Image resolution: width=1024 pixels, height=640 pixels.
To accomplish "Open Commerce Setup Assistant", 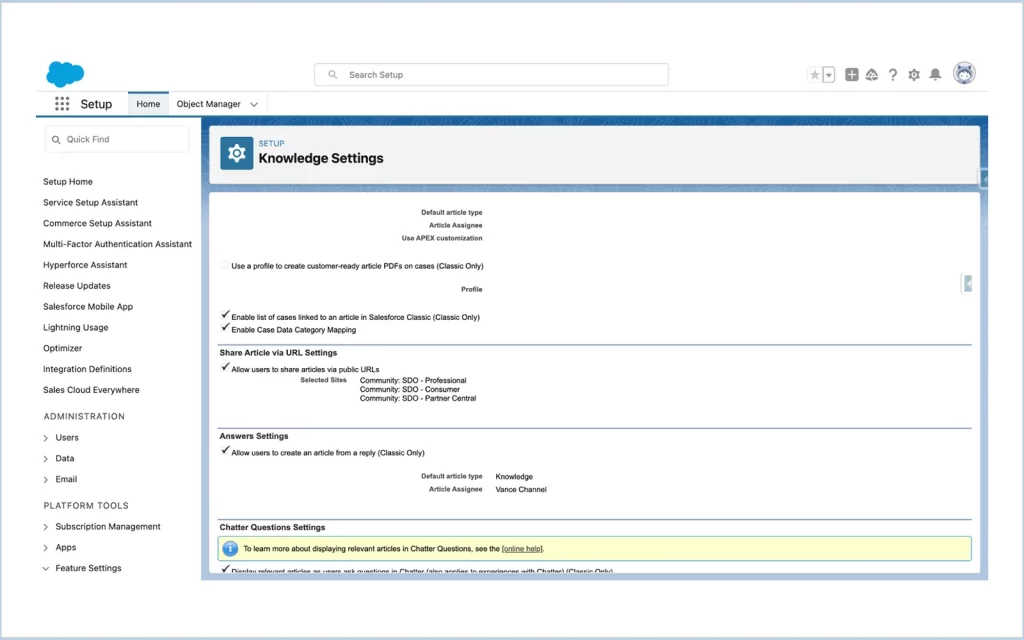I will click(97, 223).
